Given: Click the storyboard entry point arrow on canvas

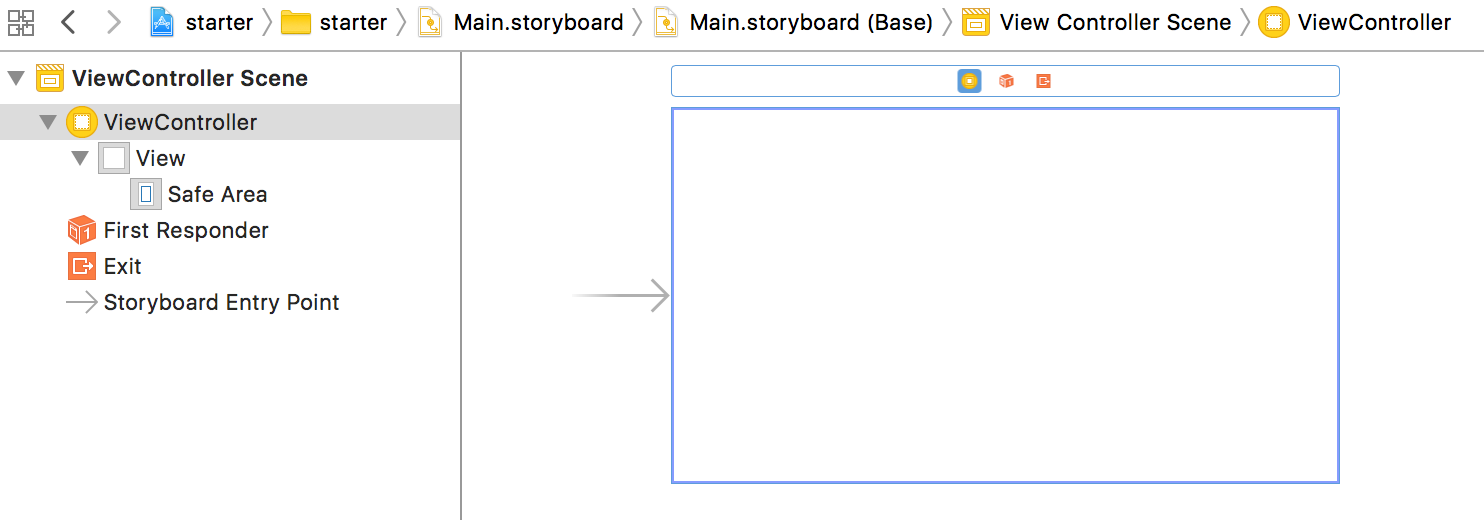Looking at the screenshot, I should tap(621, 296).
